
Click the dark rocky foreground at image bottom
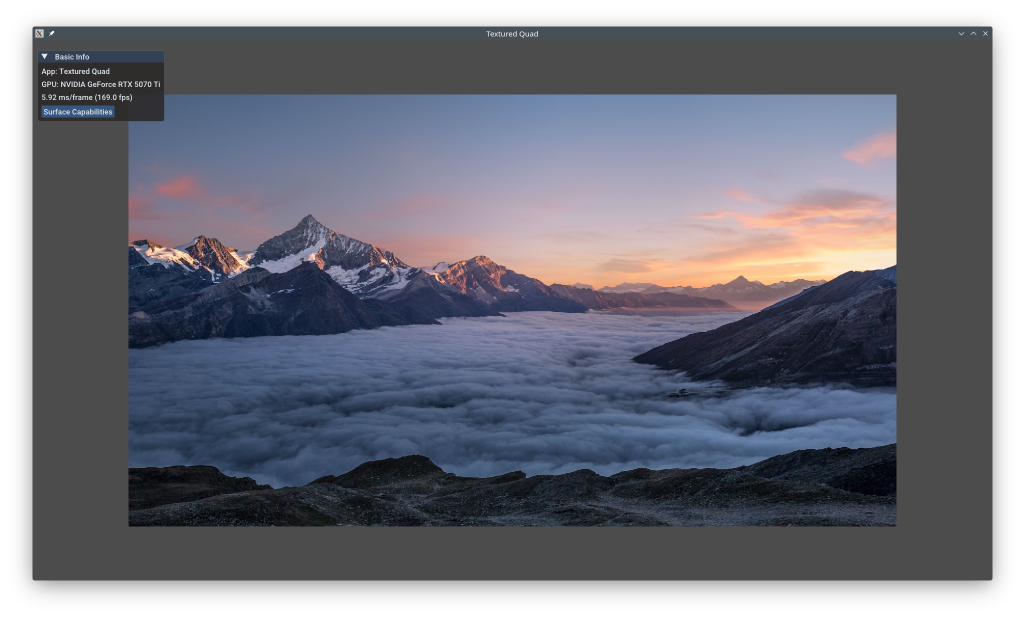click(500, 497)
